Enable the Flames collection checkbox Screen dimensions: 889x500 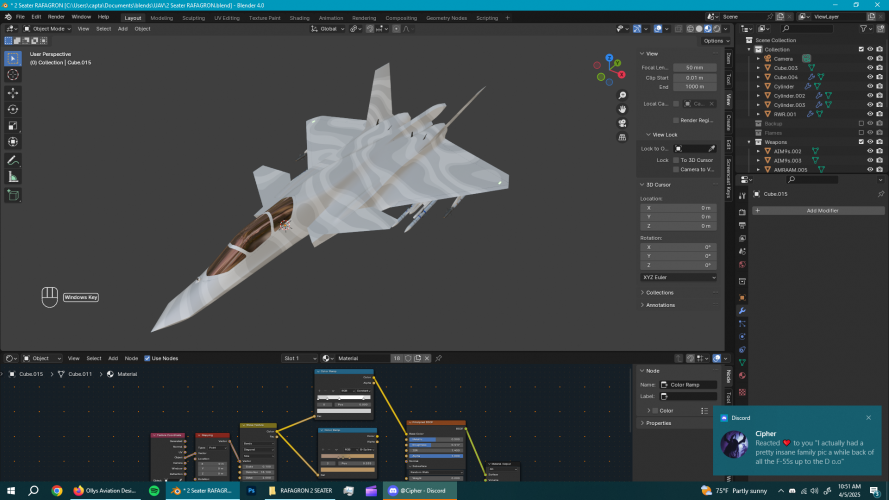[861, 133]
